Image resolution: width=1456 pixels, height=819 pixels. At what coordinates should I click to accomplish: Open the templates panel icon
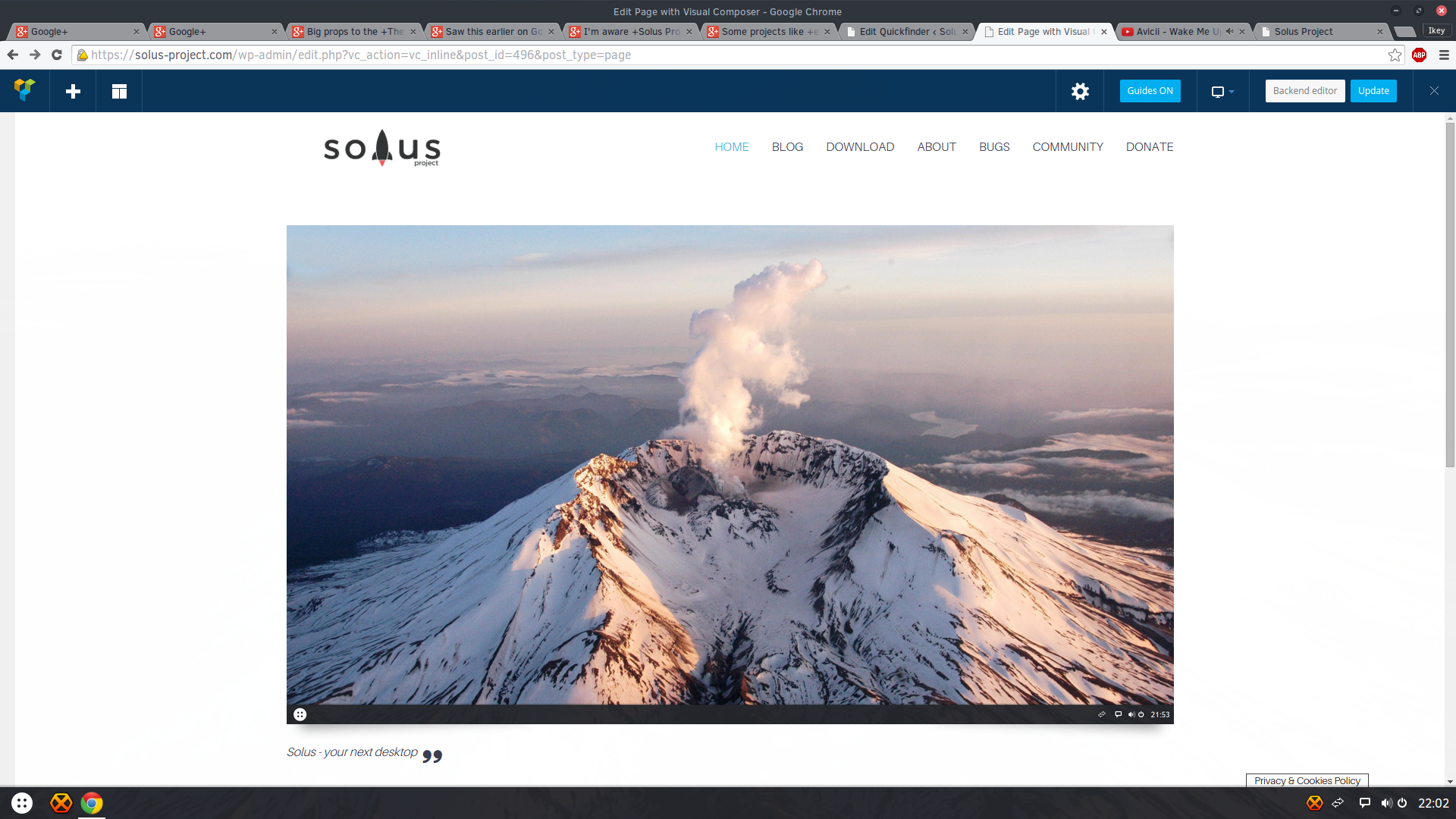pyautogui.click(x=119, y=91)
